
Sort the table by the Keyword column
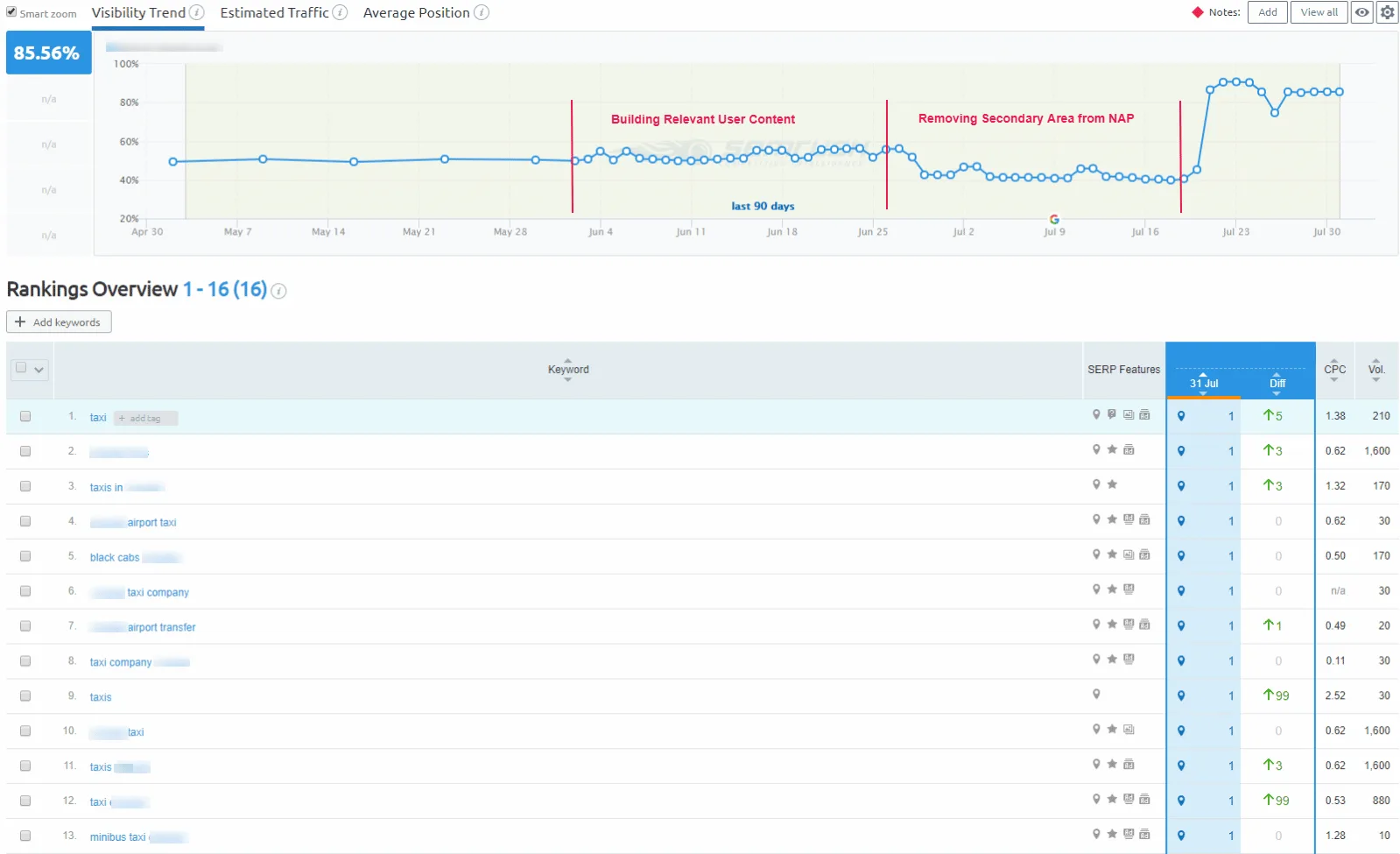568,370
